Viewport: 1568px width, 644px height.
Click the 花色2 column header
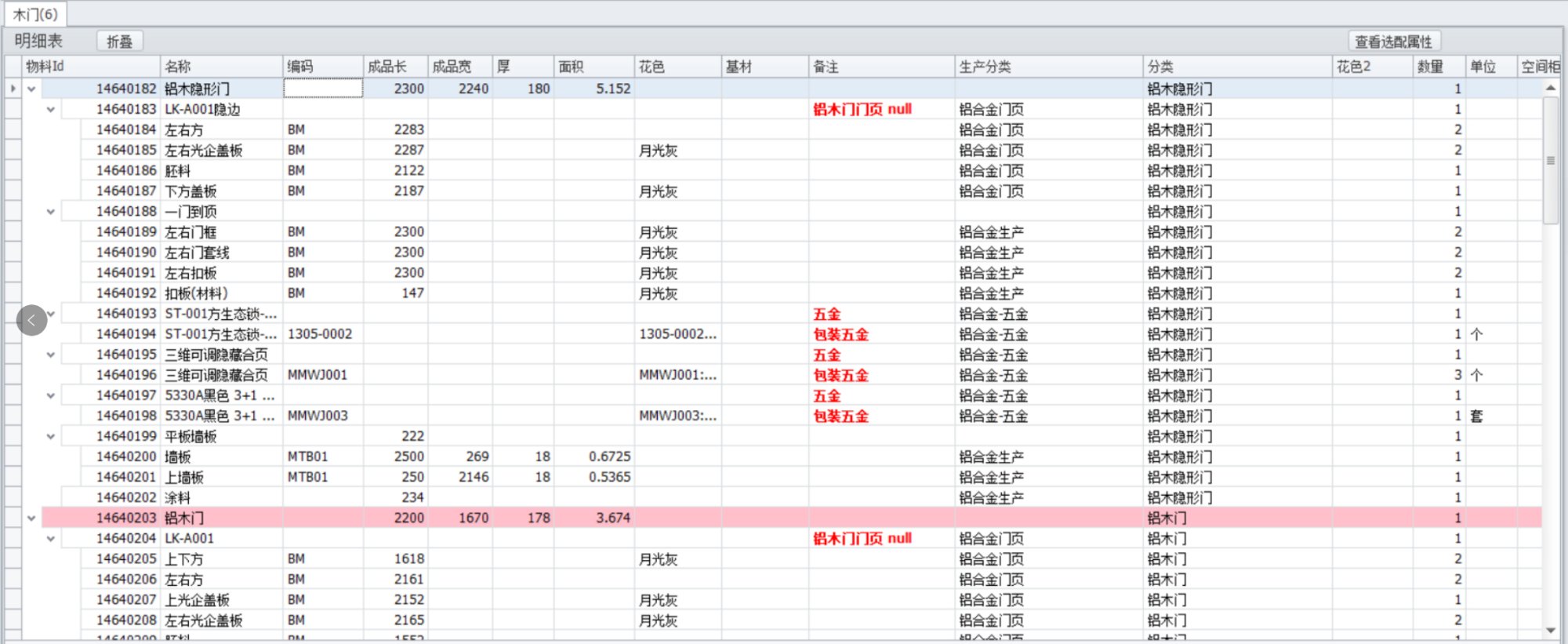click(1374, 67)
